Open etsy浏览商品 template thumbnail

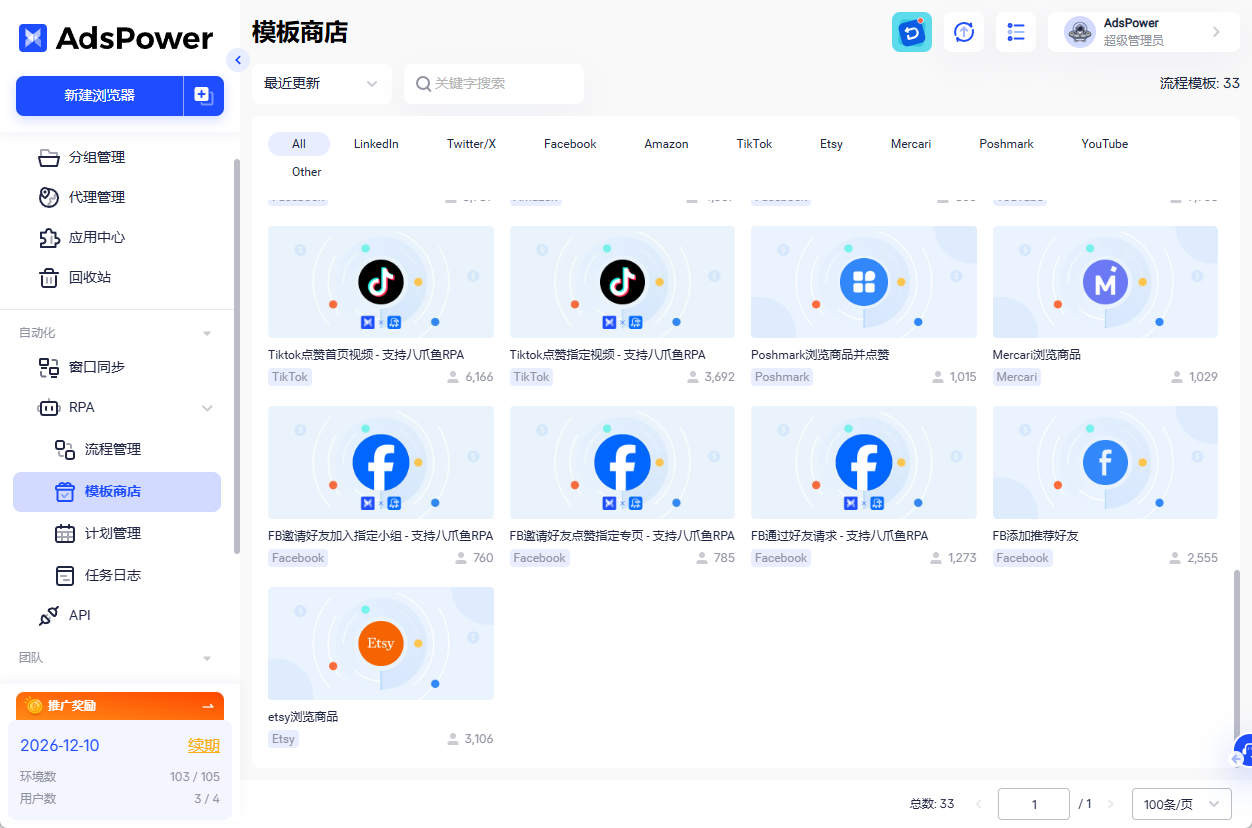[x=381, y=643]
